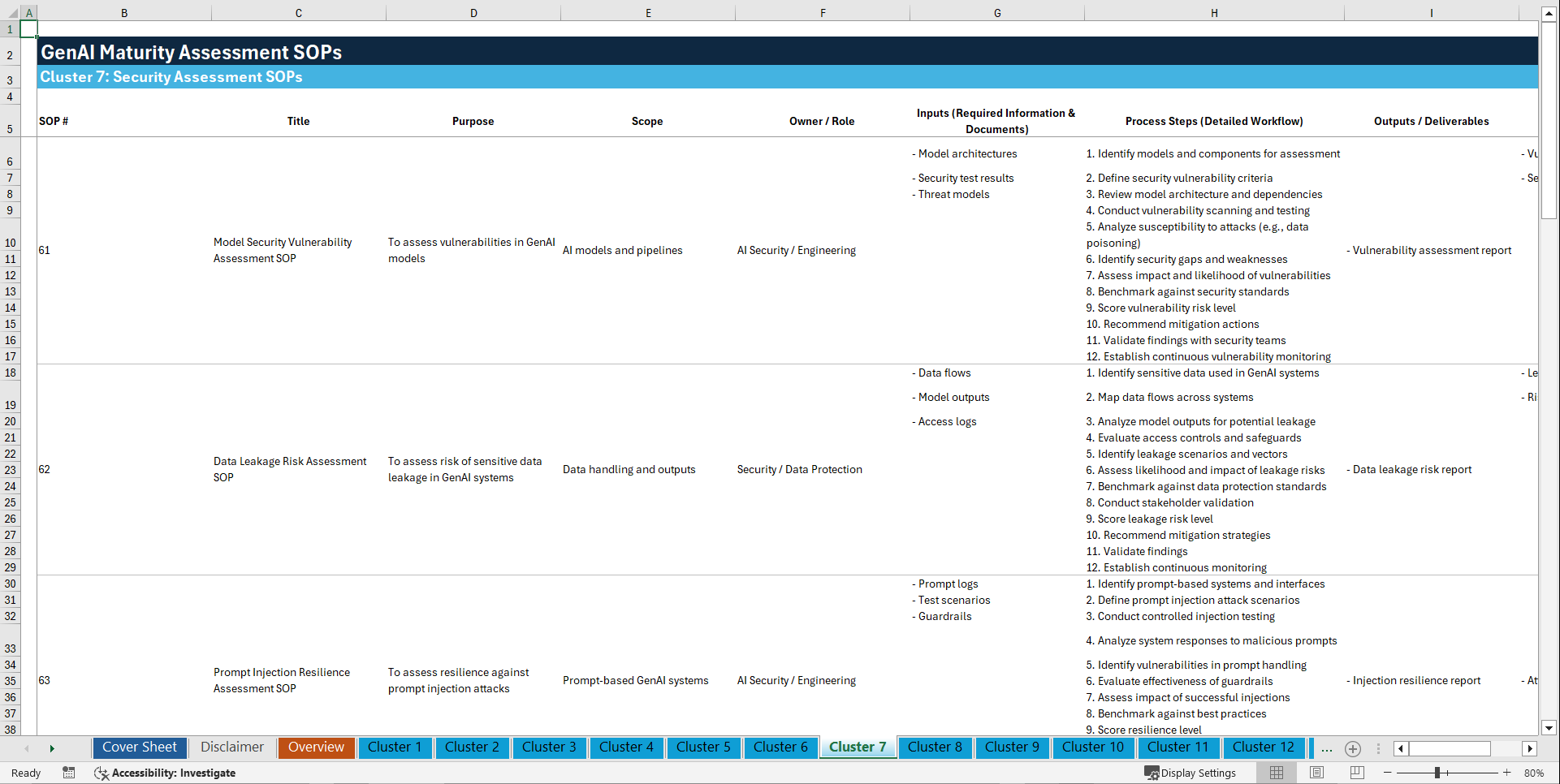Open the ellipsis to show more sheet tabs
1560x784 pixels.
click(1327, 749)
